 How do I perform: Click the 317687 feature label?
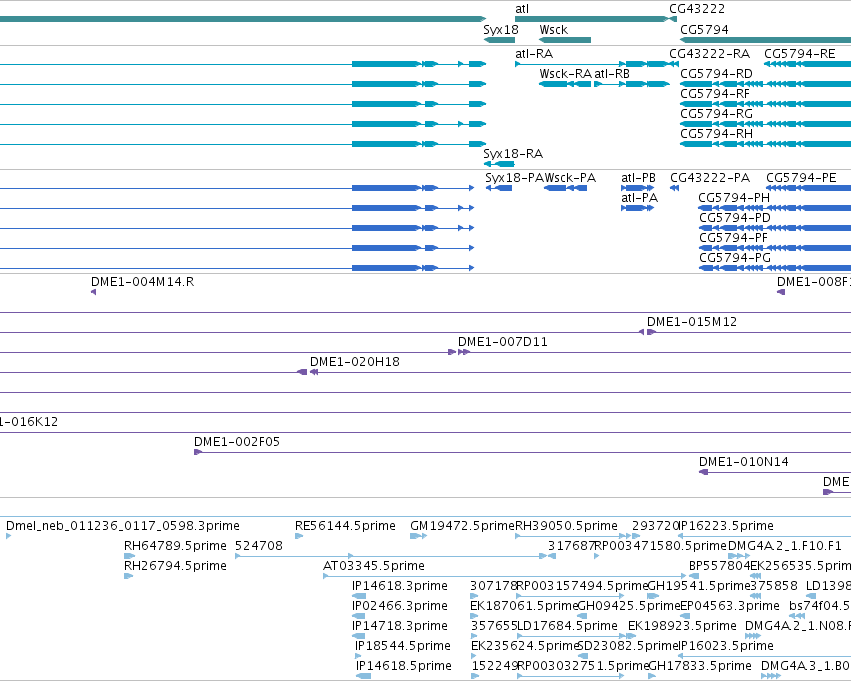coord(571,546)
